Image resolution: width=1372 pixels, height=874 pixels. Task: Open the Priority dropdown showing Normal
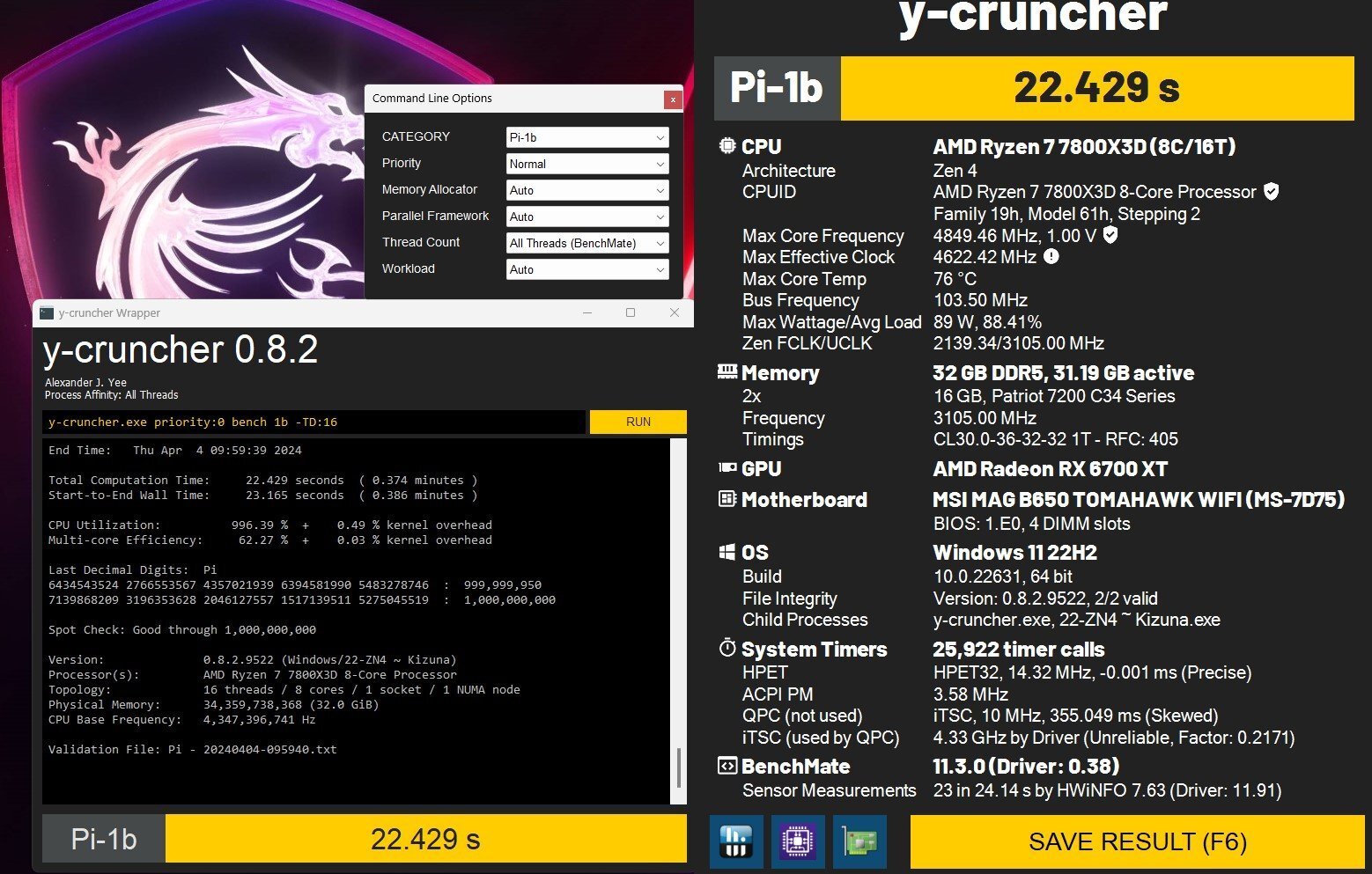587,164
